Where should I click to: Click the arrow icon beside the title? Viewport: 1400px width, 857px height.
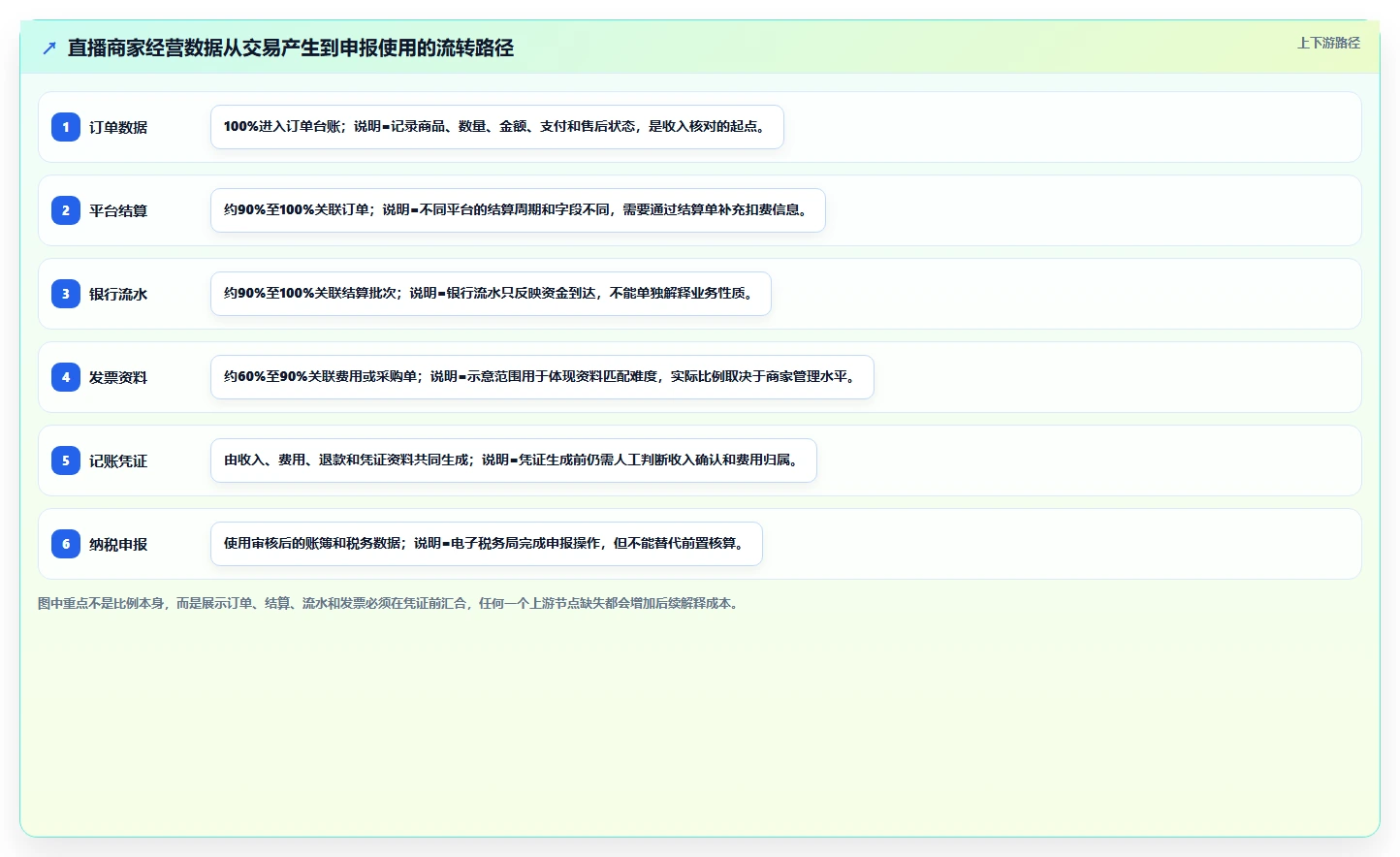[49, 48]
